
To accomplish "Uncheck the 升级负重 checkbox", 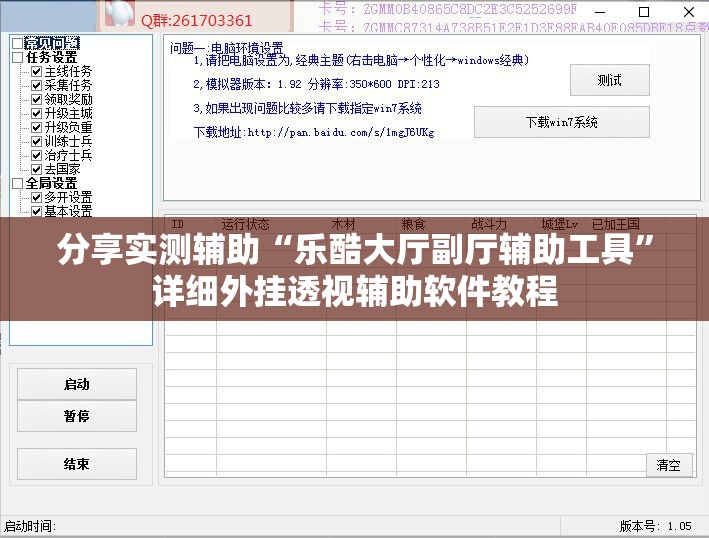I will 37,127.
